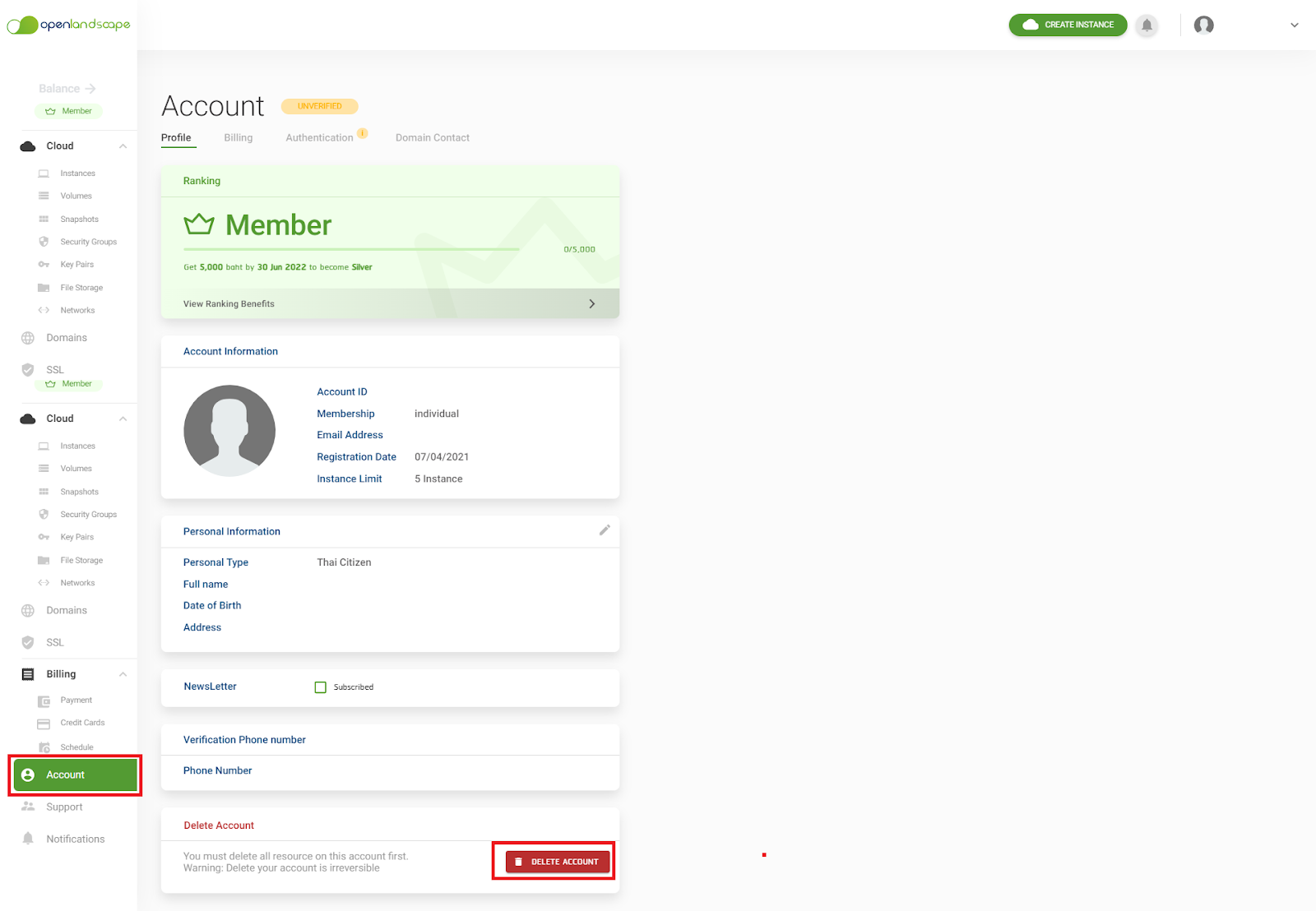Click the 'Thai Citizen' personal type value
Screen dimensions: 1316x911
(344, 562)
